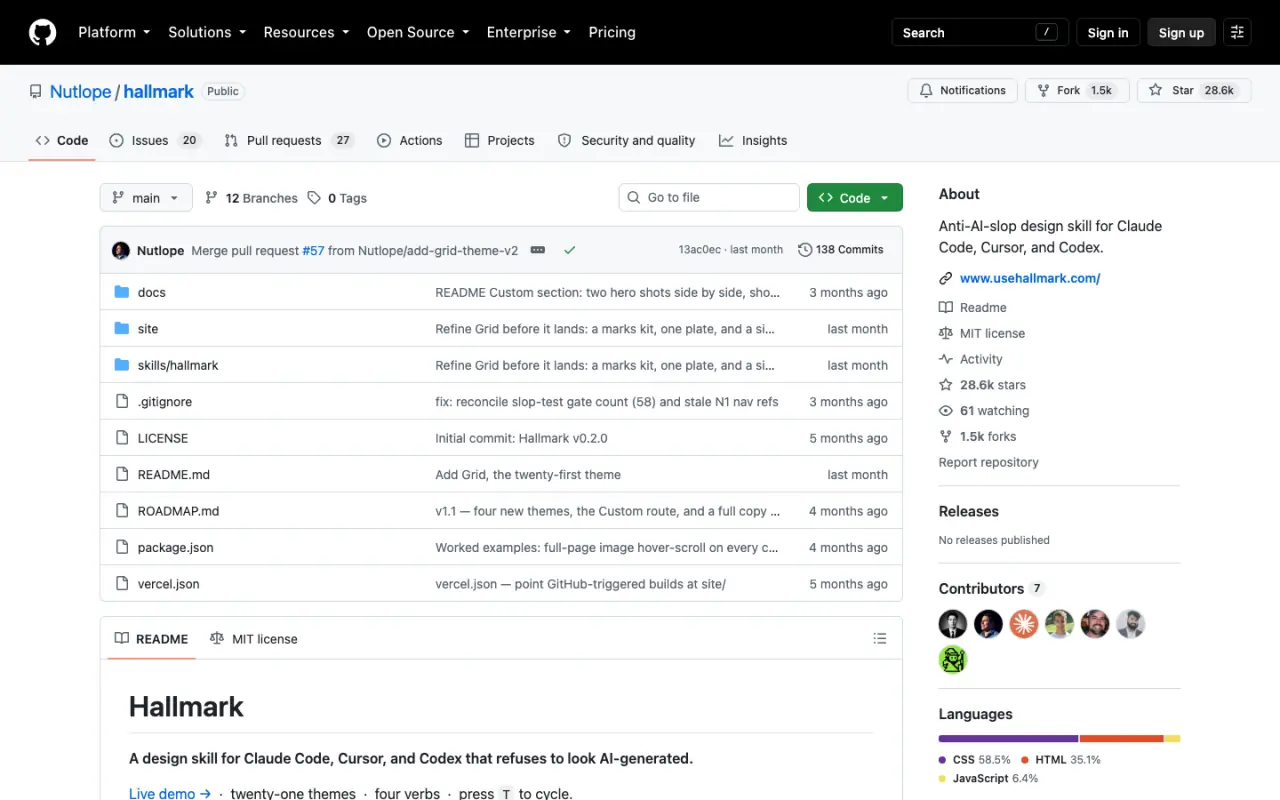Click the green commit status checkmark
This screenshot has width=1280, height=800.
569,250
